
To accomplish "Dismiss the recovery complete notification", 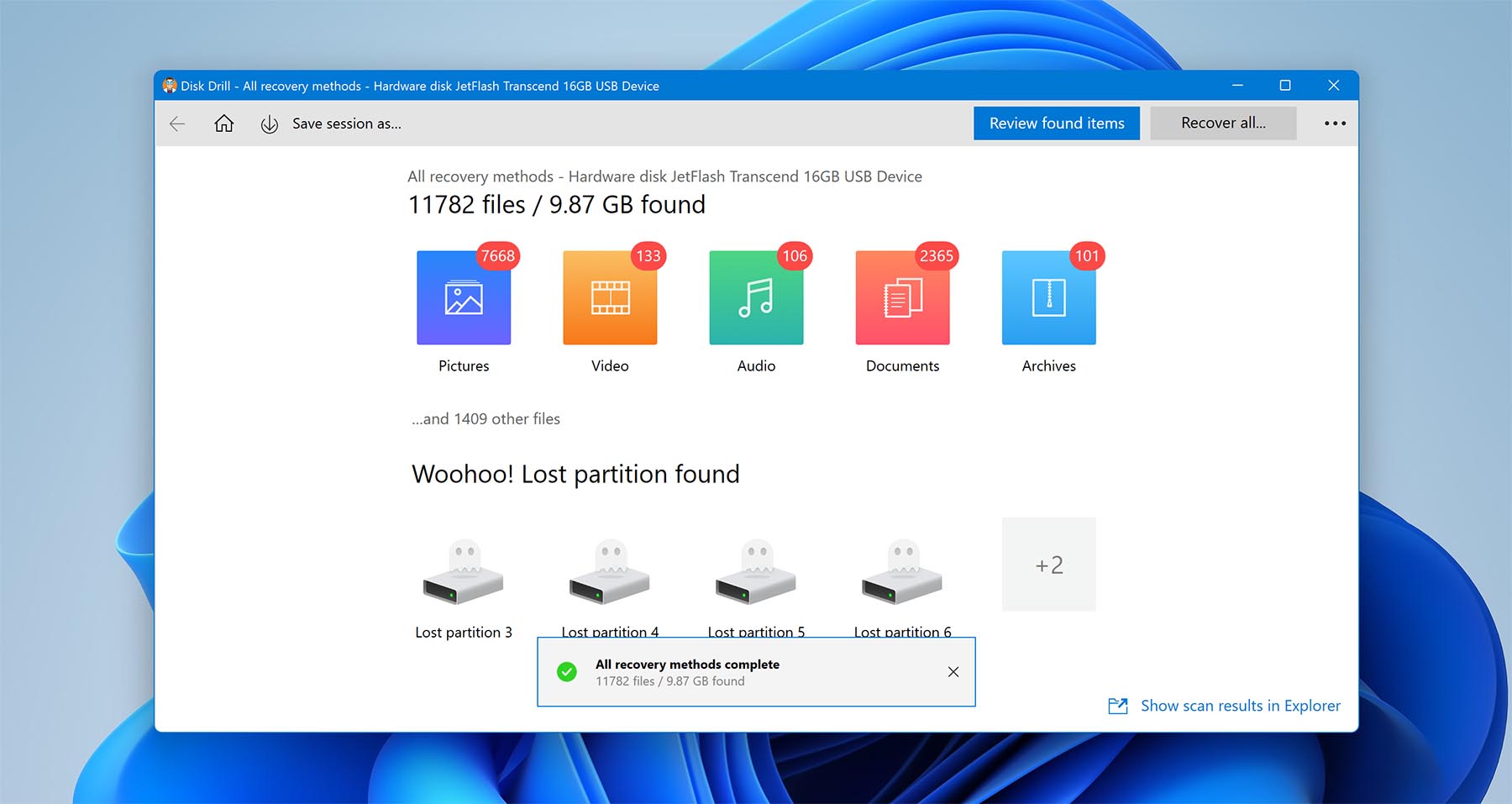I will pyautogui.click(x=953, y=672).
